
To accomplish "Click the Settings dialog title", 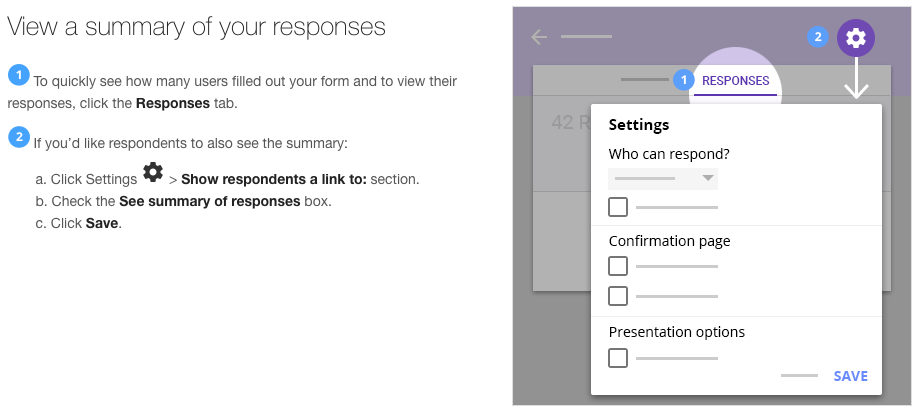I will 639,125.
